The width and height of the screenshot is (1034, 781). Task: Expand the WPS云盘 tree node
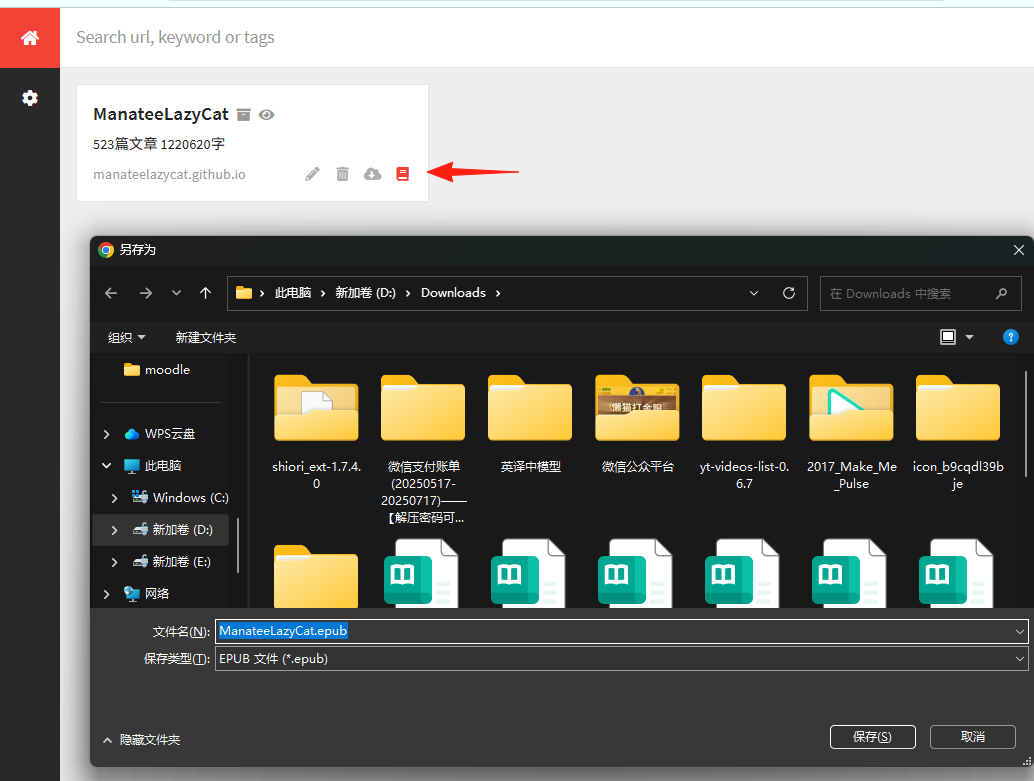pyautogui.click(x=107, y=434)
